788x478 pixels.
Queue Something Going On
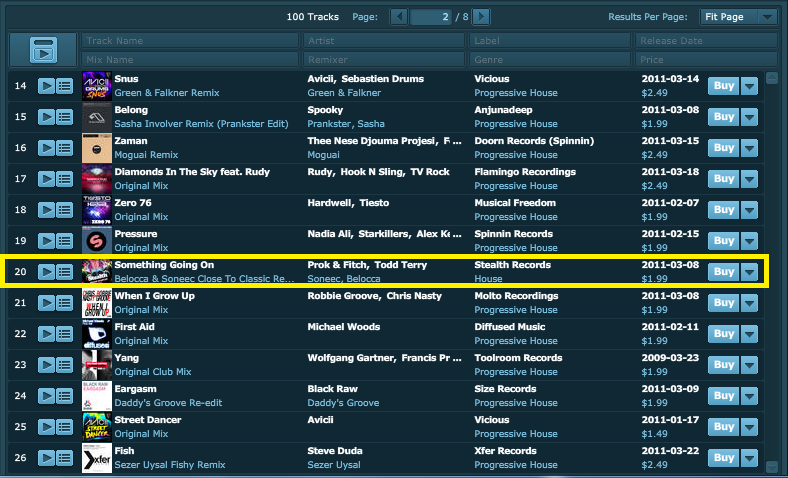pos(64,272)
